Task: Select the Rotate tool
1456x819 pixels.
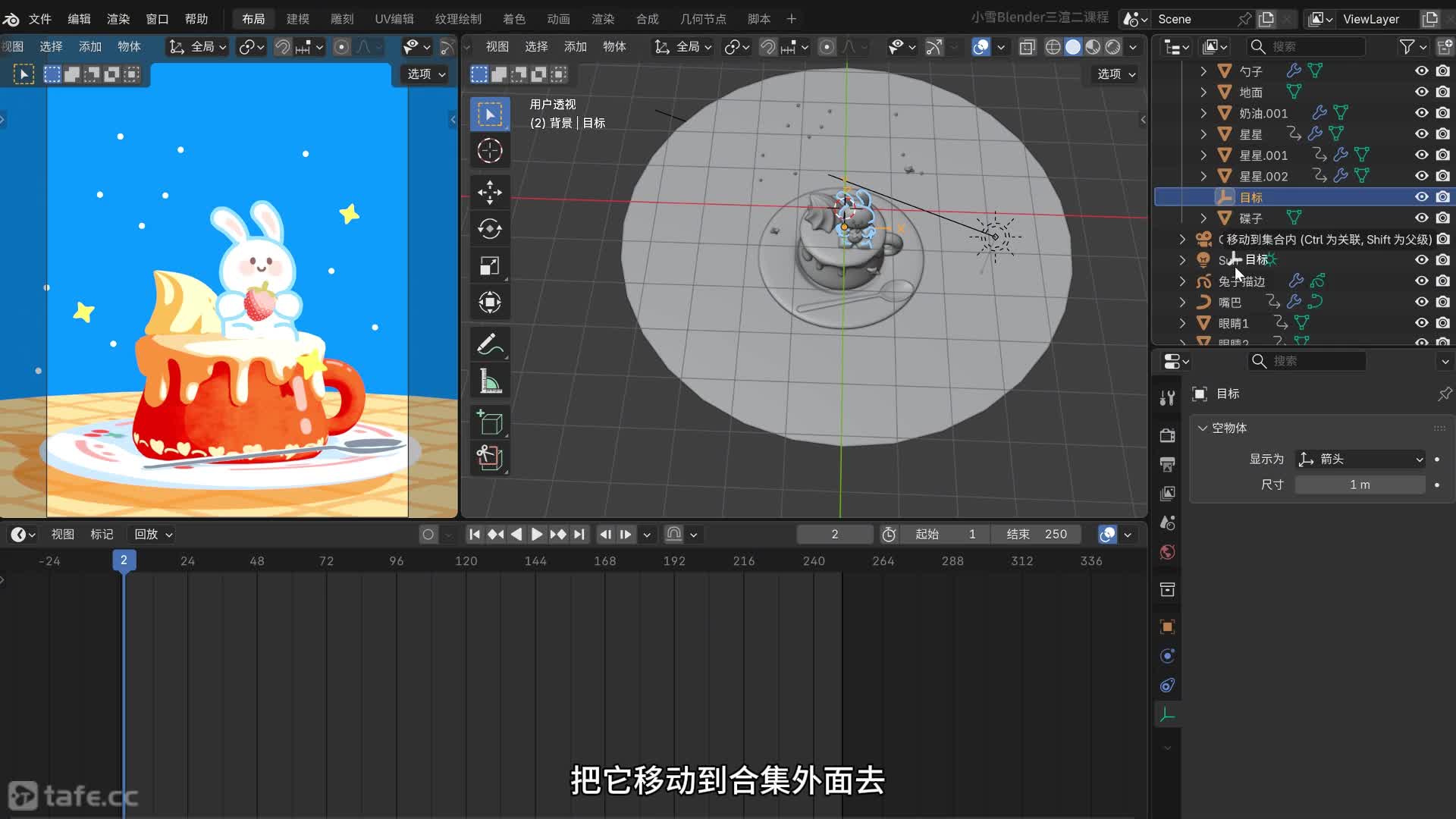Action: point(490,229)
